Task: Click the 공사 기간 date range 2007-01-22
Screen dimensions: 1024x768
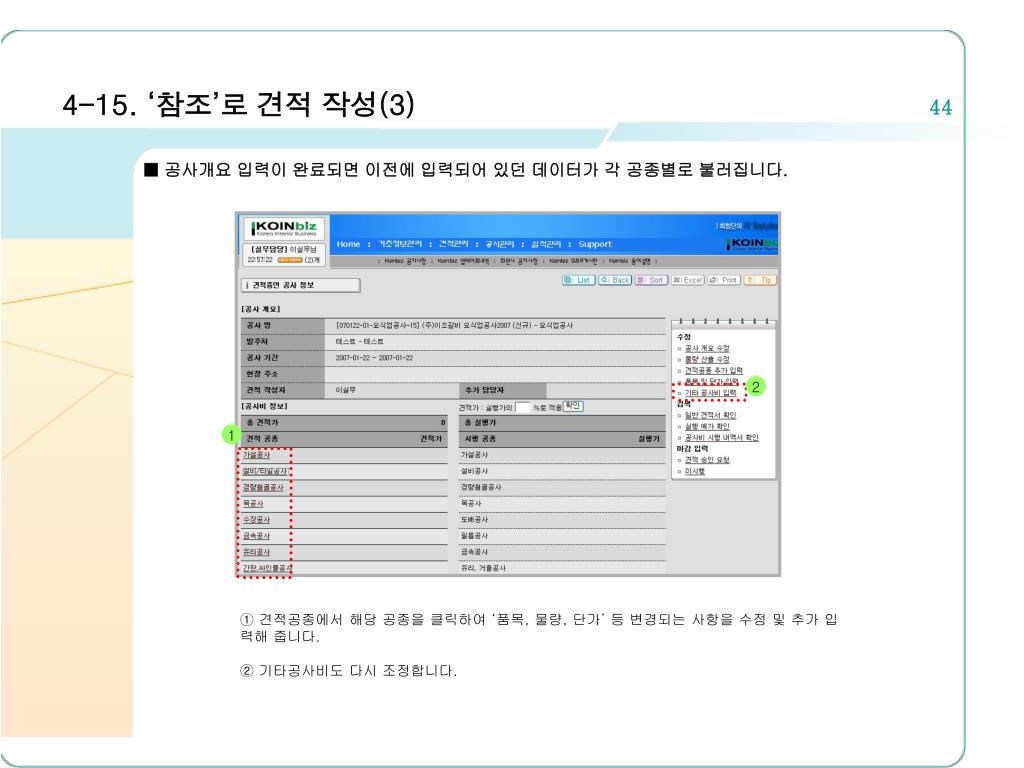Action: tap(374, 358)
